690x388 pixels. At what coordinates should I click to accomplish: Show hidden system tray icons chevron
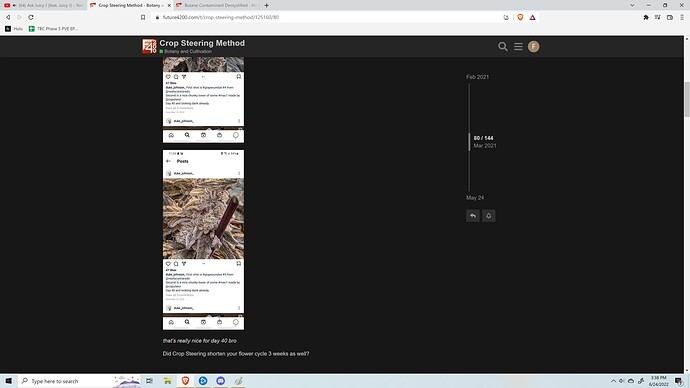click(x=613, y=381)
